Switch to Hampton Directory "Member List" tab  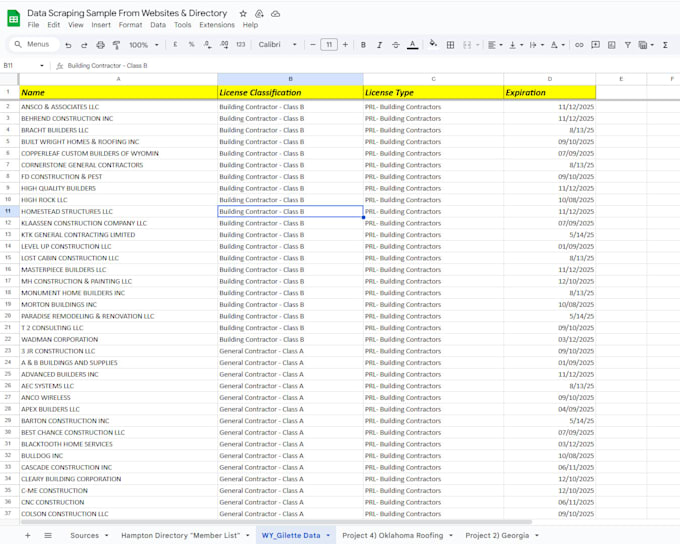pyautogui.click(x=180, y=535)
